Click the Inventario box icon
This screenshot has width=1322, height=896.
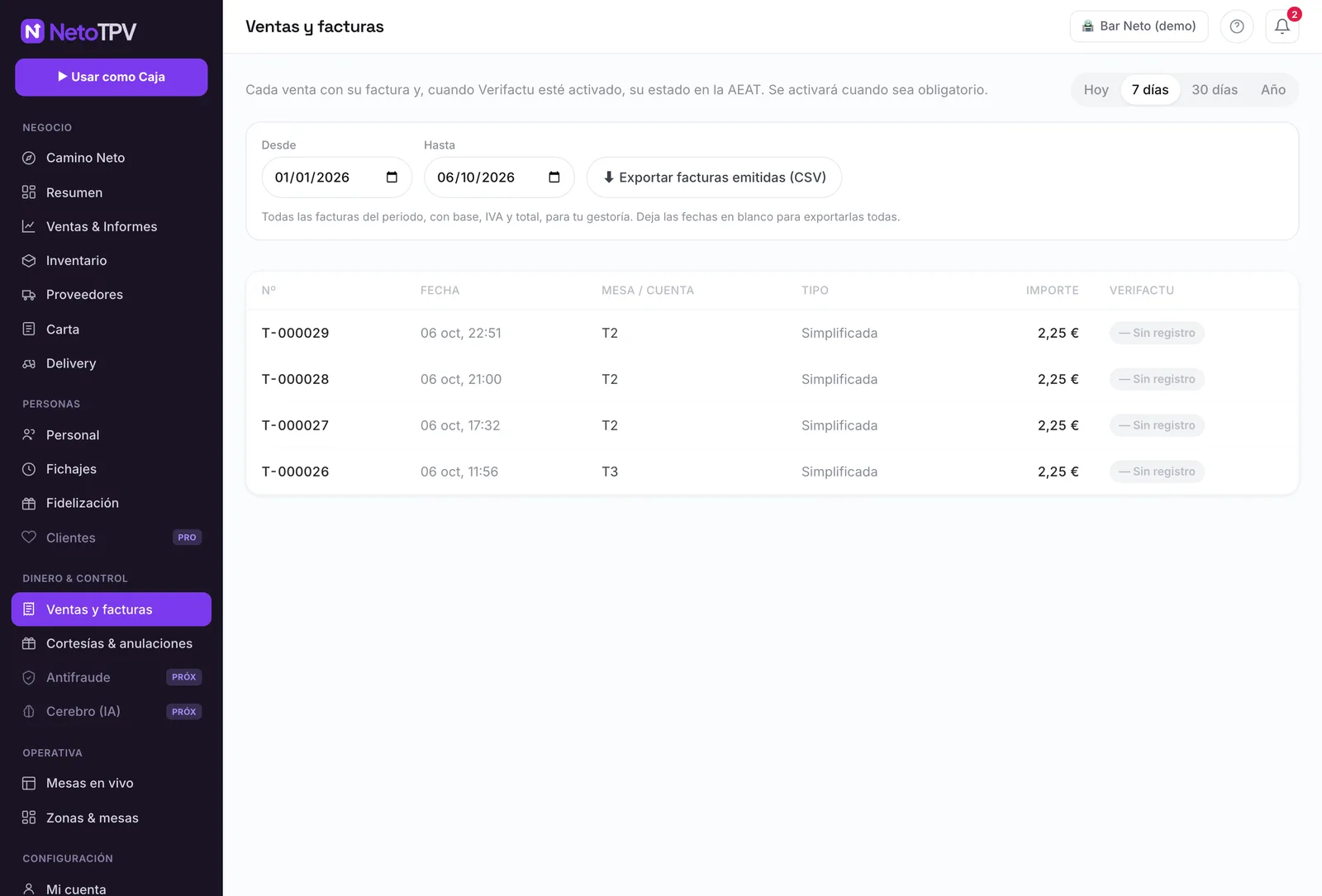29,260
